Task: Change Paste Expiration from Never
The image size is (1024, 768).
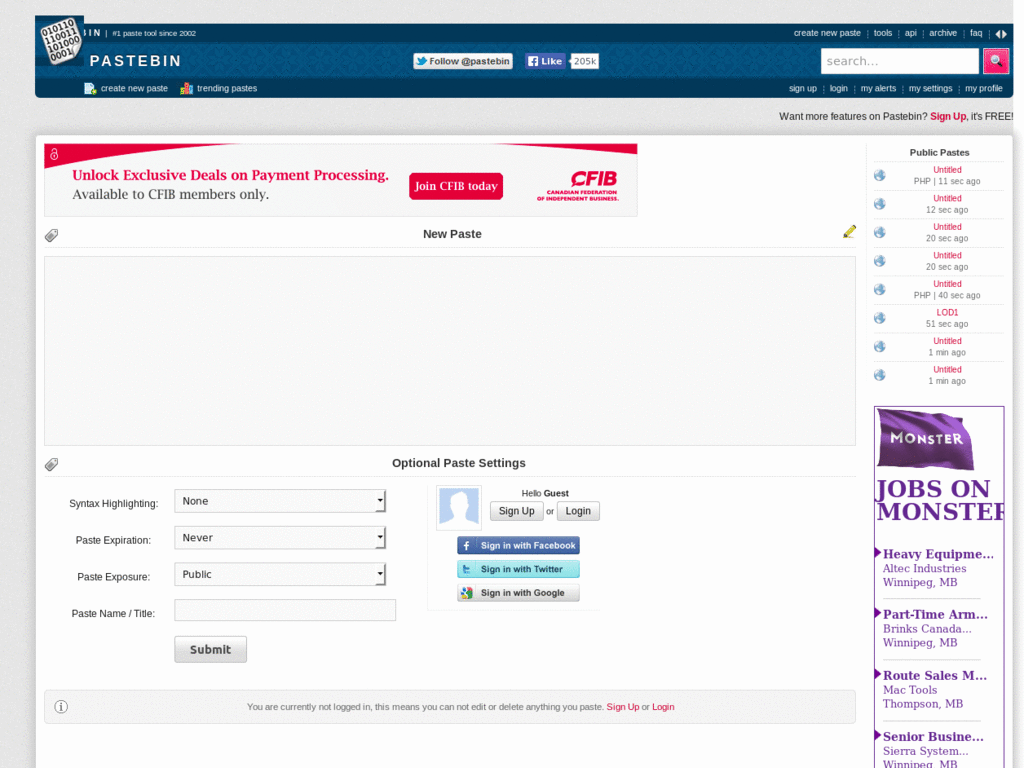Action: click(280, 537)
